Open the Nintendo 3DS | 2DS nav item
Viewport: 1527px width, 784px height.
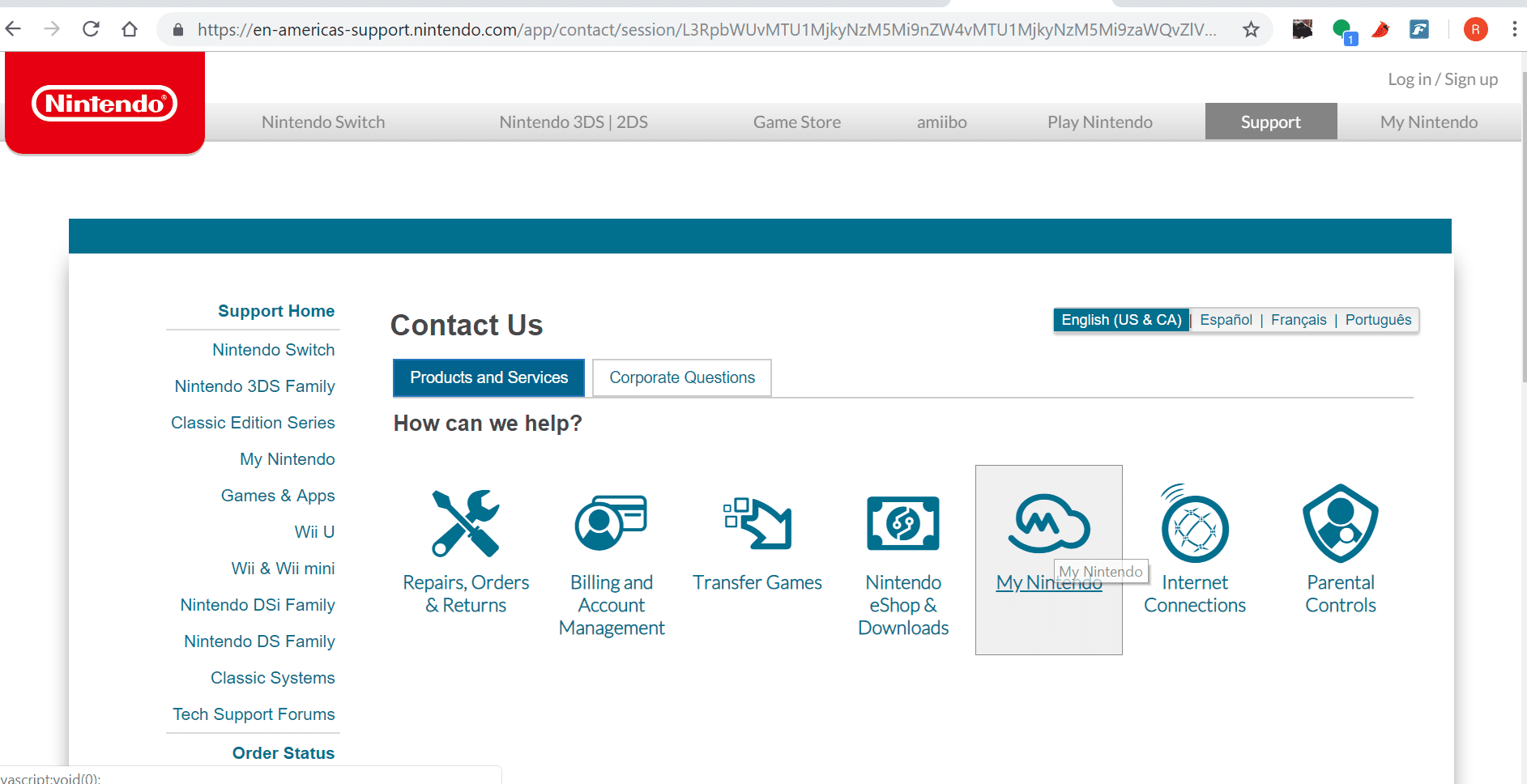(x=574, y=121)
